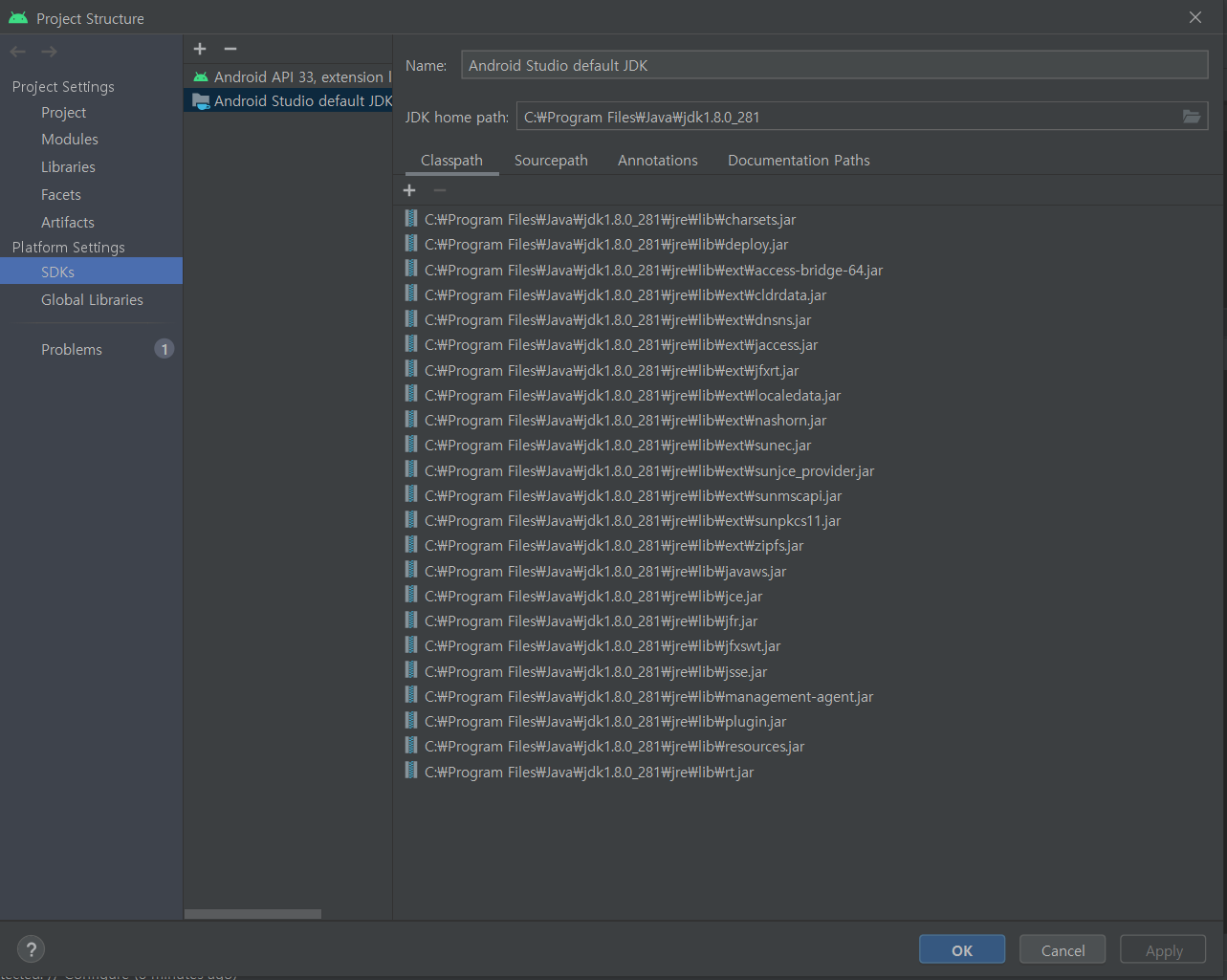Select the resources.jar classpath entry
This screenshot has height=980, width=1227.
(614, 746)
